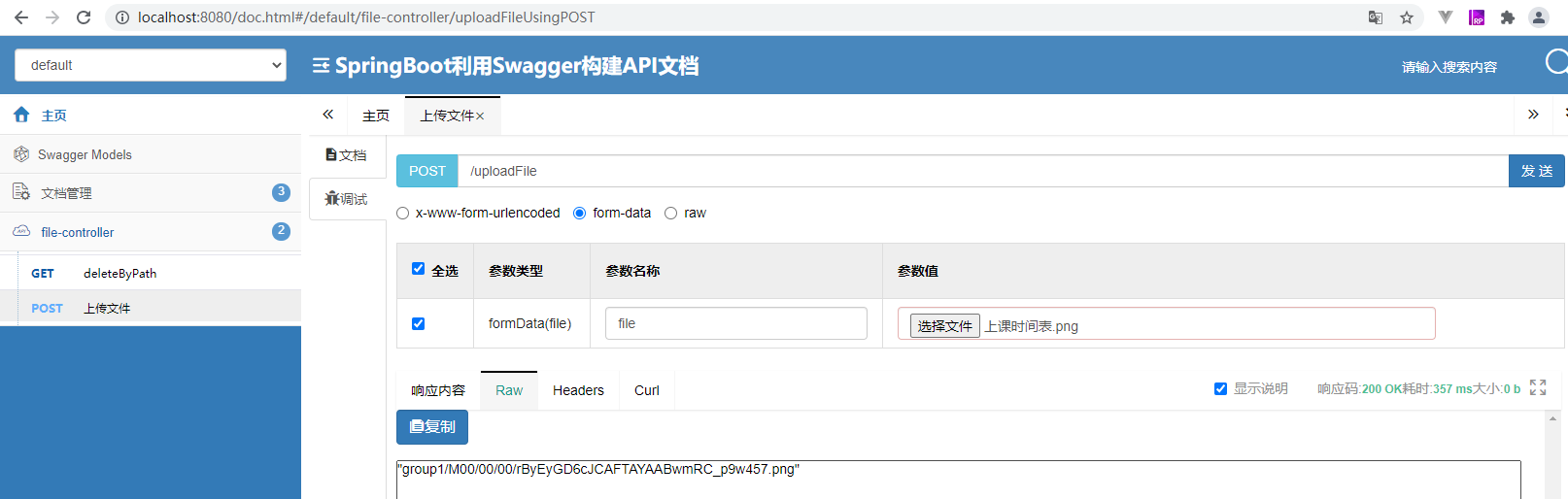Click the file-controller cloud icon
This screenshot has height=499, width=1568.
(x=21, y=231)
